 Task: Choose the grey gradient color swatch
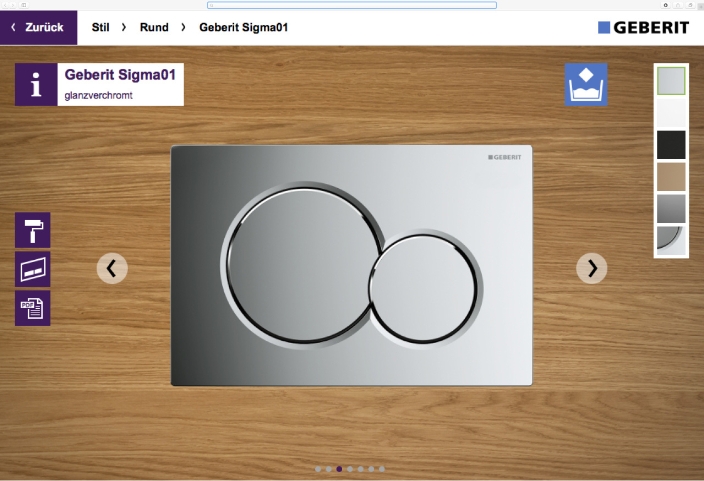click(x=671, y=209)
